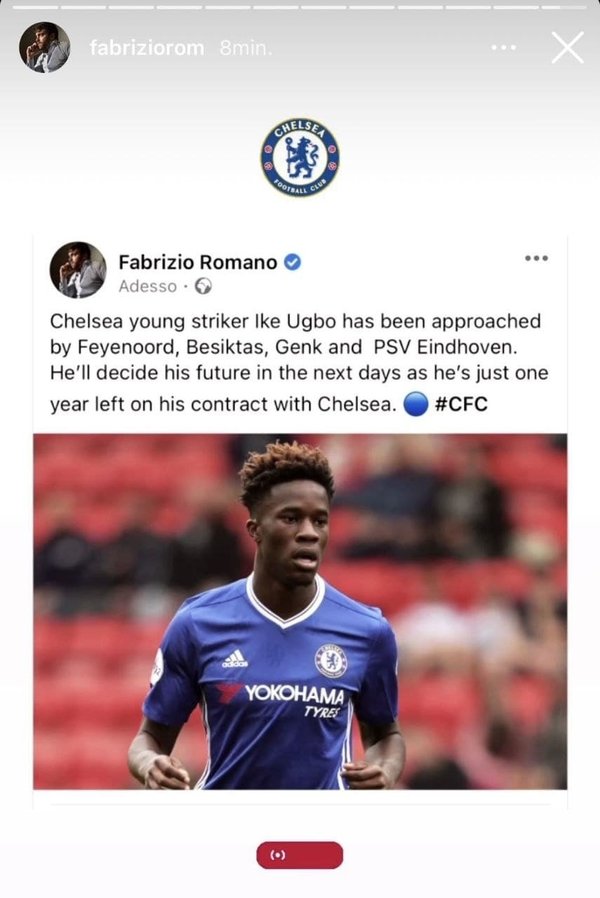Jump to the first story progress segment
This screenshot has height=898, width=600.
pos(35,6)
